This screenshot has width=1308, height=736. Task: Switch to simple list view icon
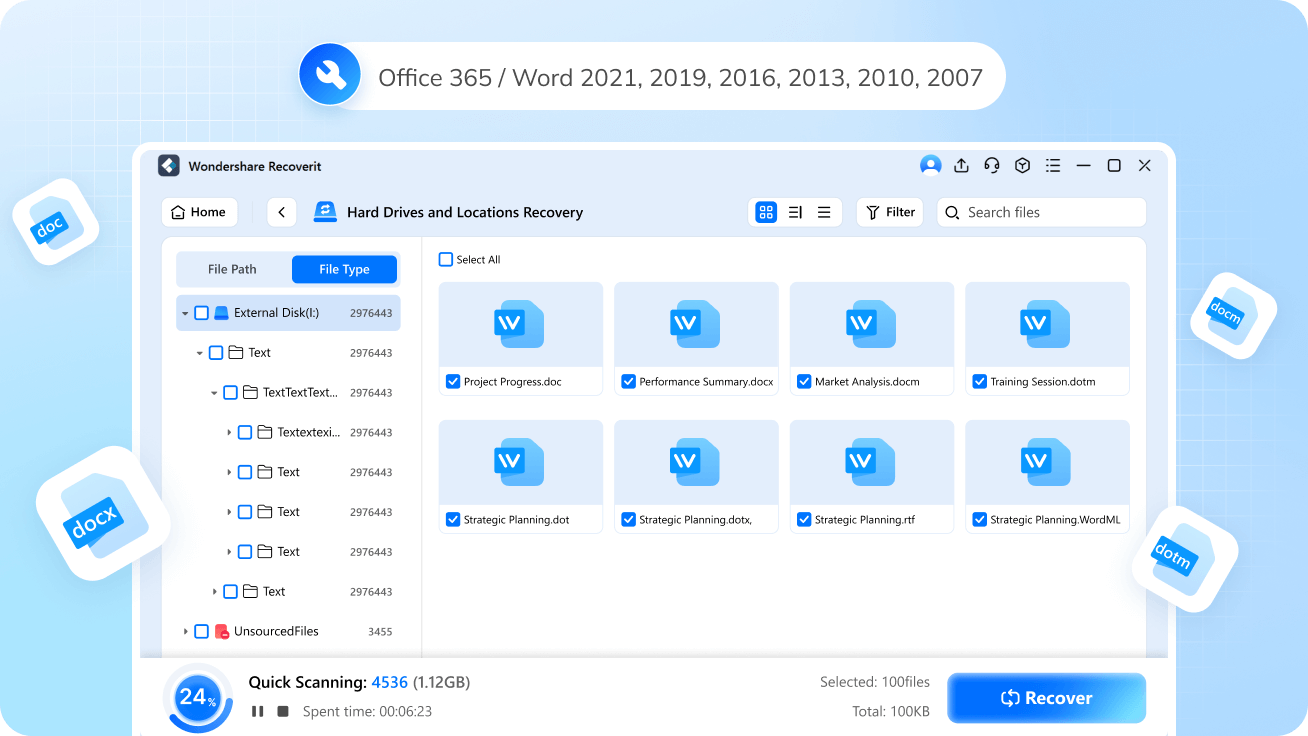click(x=824, y=212)
